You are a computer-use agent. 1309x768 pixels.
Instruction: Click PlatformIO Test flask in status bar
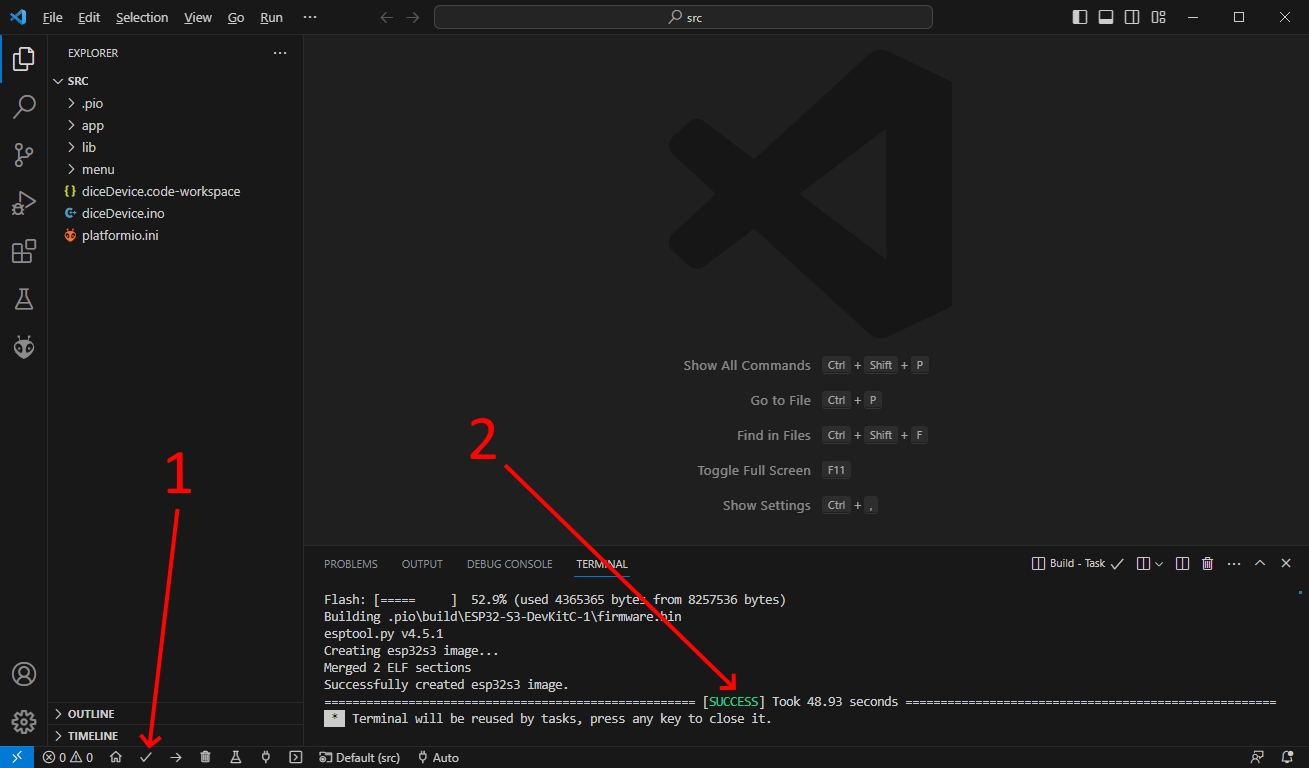click(236, 757)
